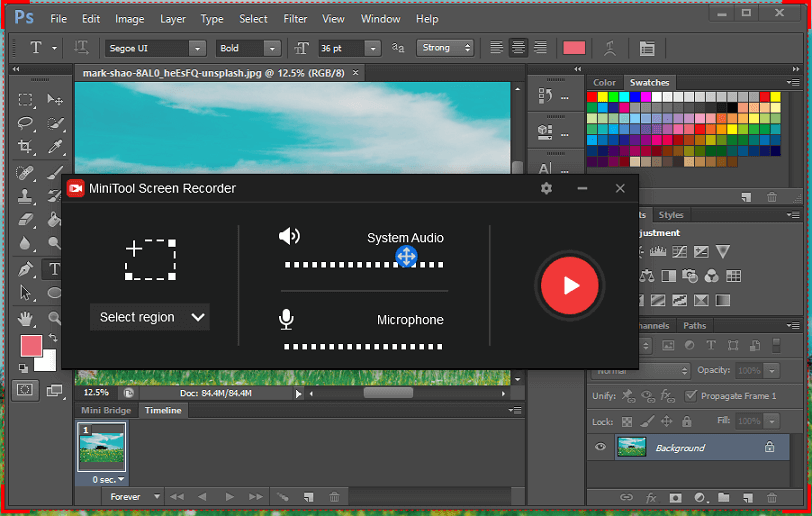Reset default foreground and background colors
Screen dimensions: 812x516
tap(23, 368)
